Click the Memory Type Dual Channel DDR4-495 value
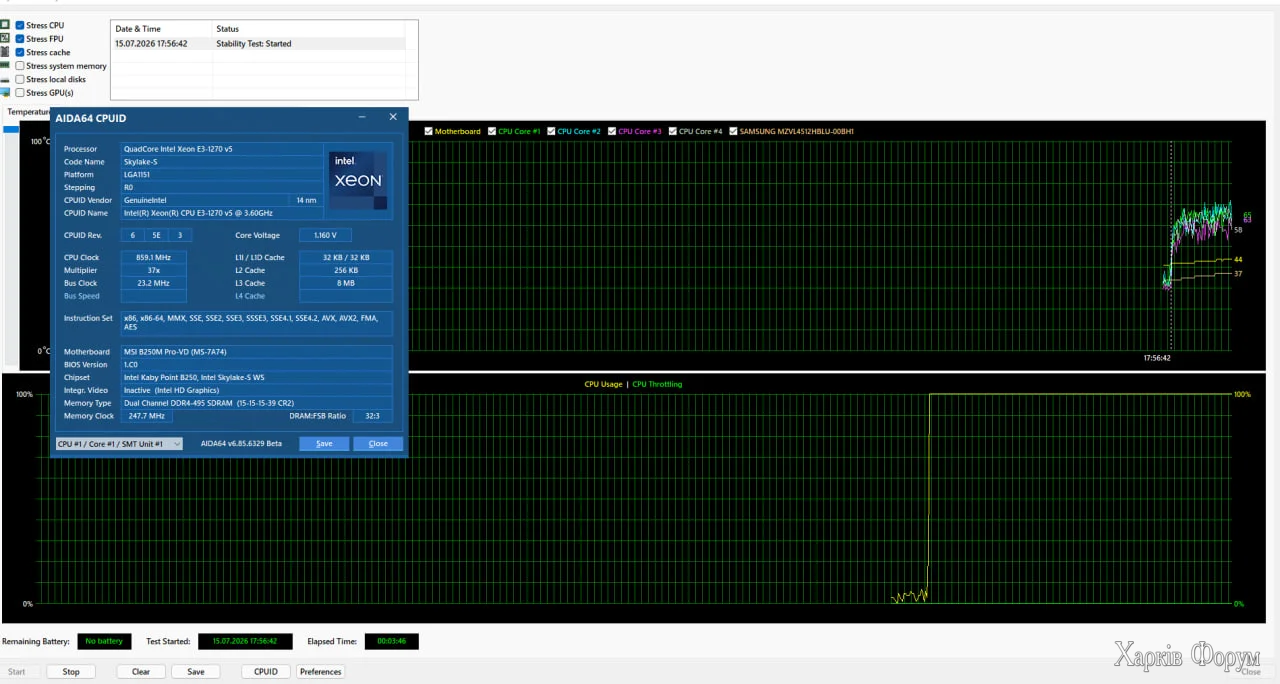This screenshot has width=1280, height=684. coord(257,403)
